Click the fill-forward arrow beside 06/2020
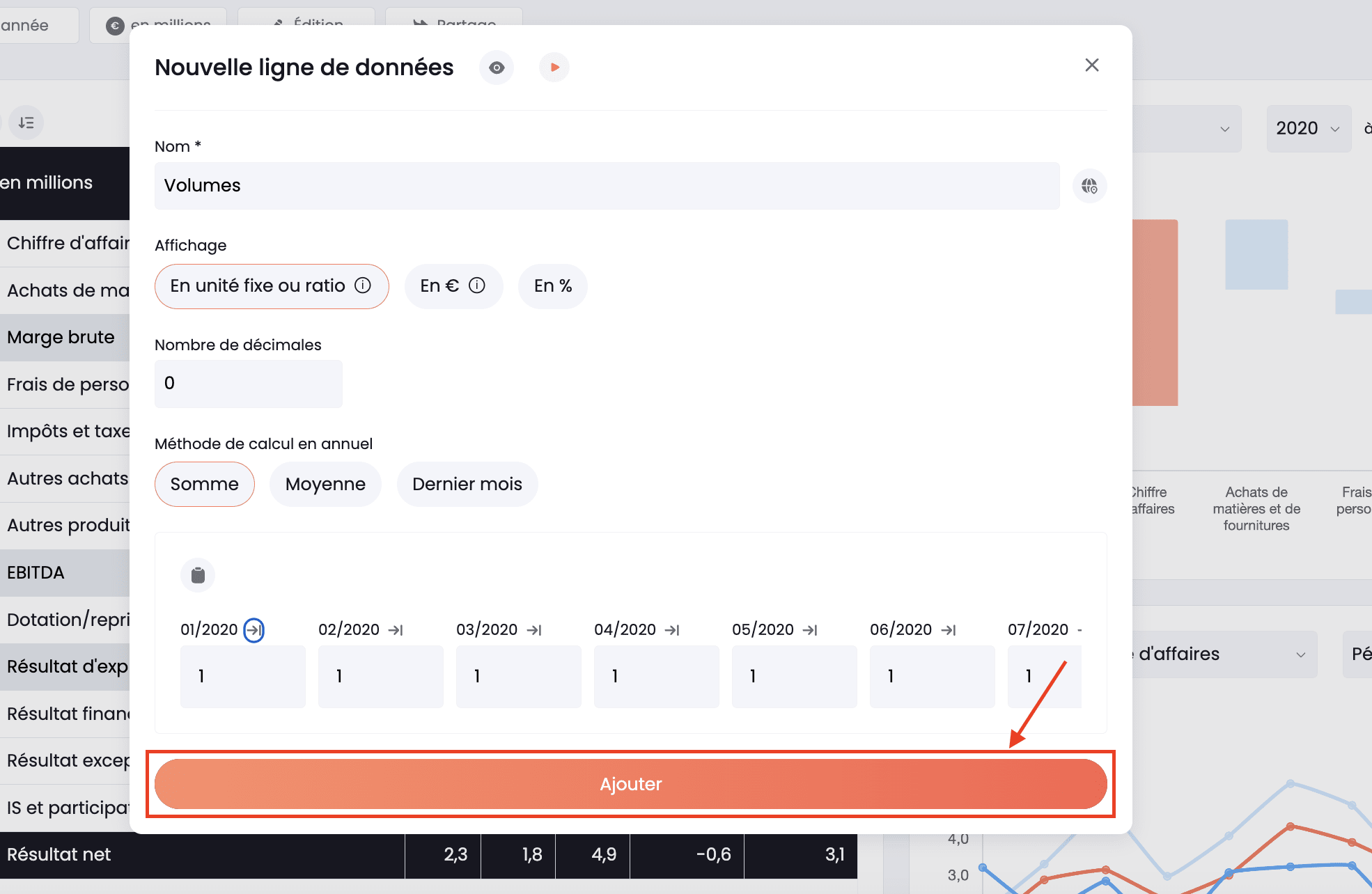The width and height of the screenshot is (1372, 894). [x=948, y=630]
